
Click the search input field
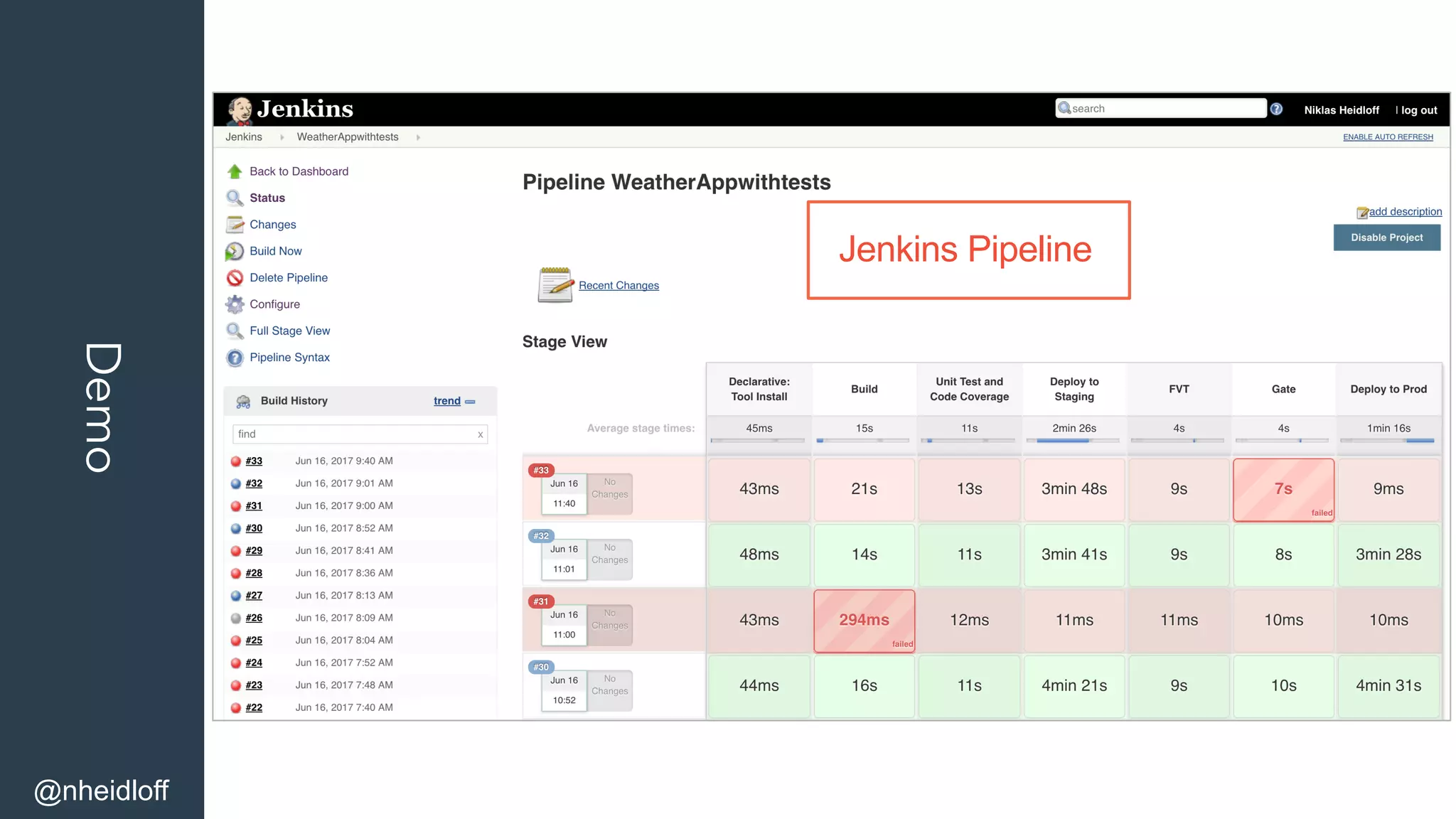click(1161, 108)
